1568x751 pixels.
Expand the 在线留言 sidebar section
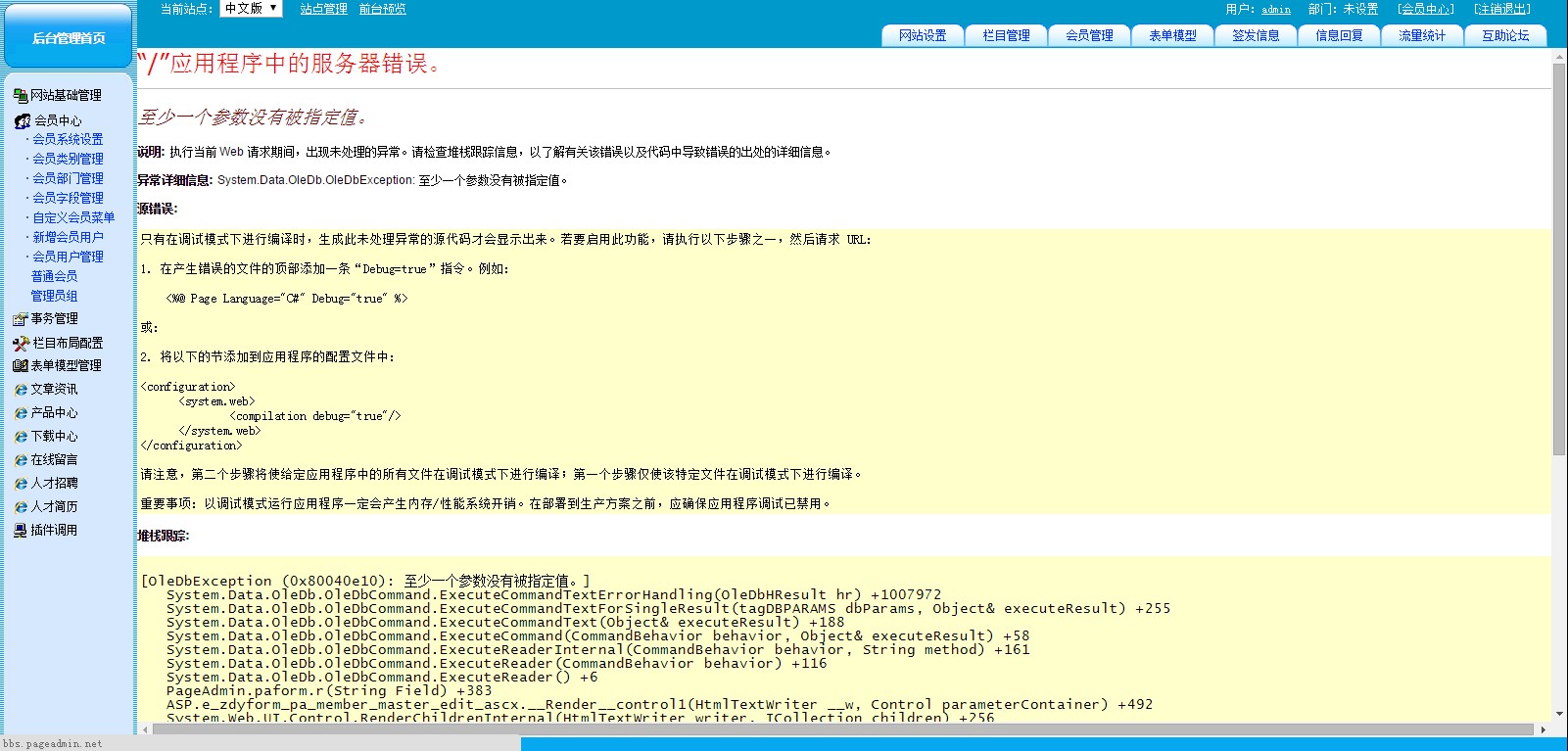coord(54,460)
